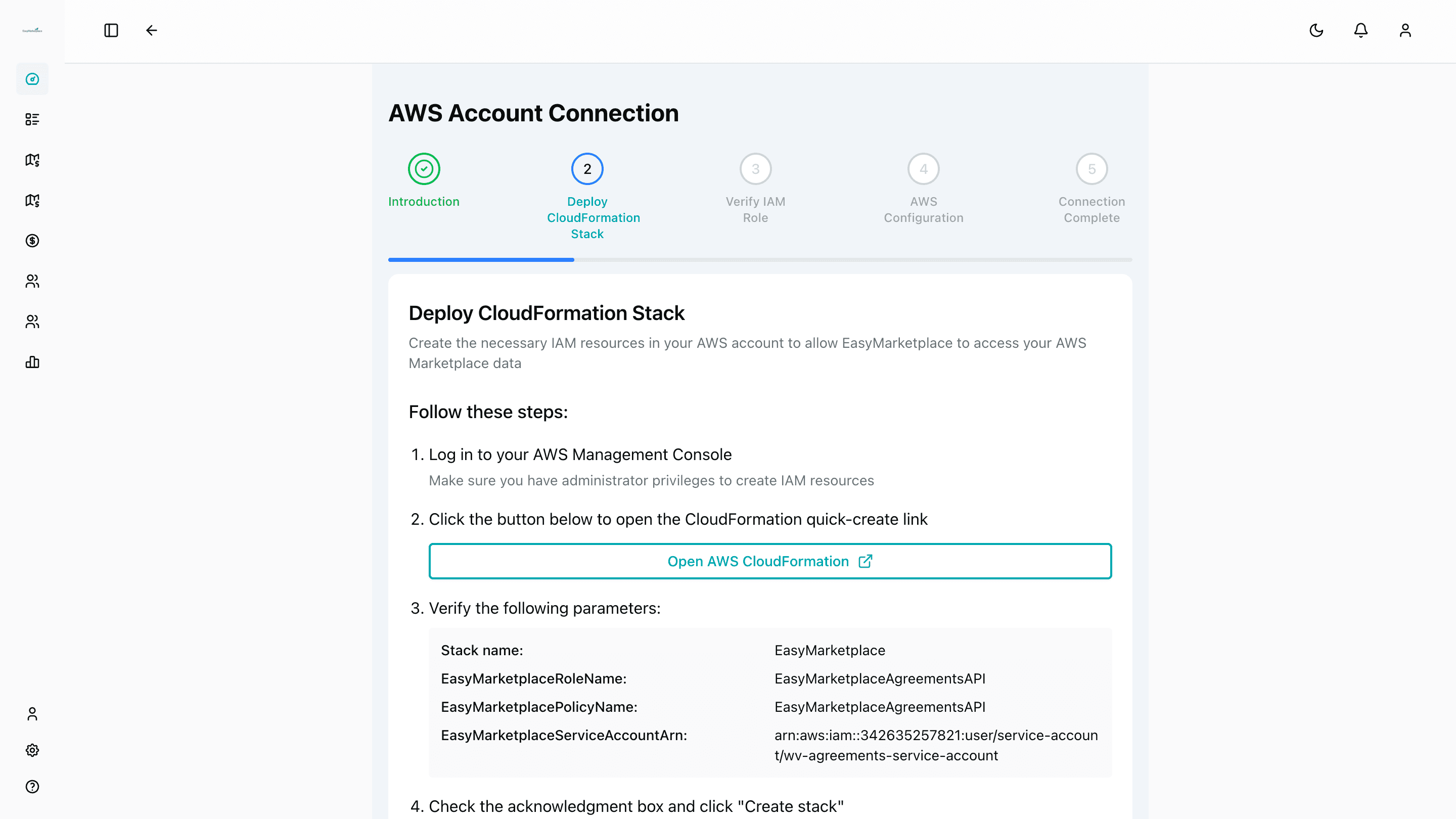1456x819 pixels.
Task: Click the Deploy CloudFormation Stack heading
Action: click(547, 313)
